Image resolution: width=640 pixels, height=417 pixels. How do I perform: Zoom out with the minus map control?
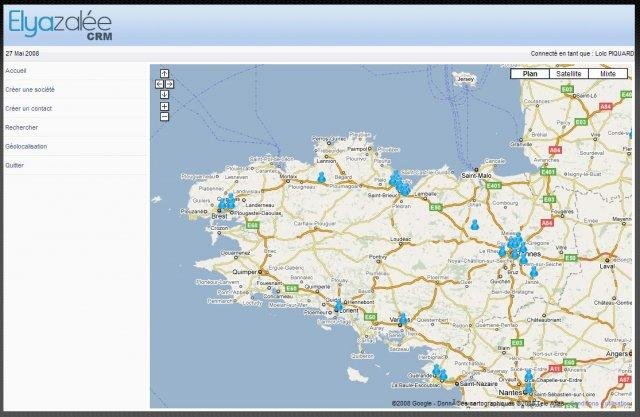pyautogui.click(x=164, y=117)
